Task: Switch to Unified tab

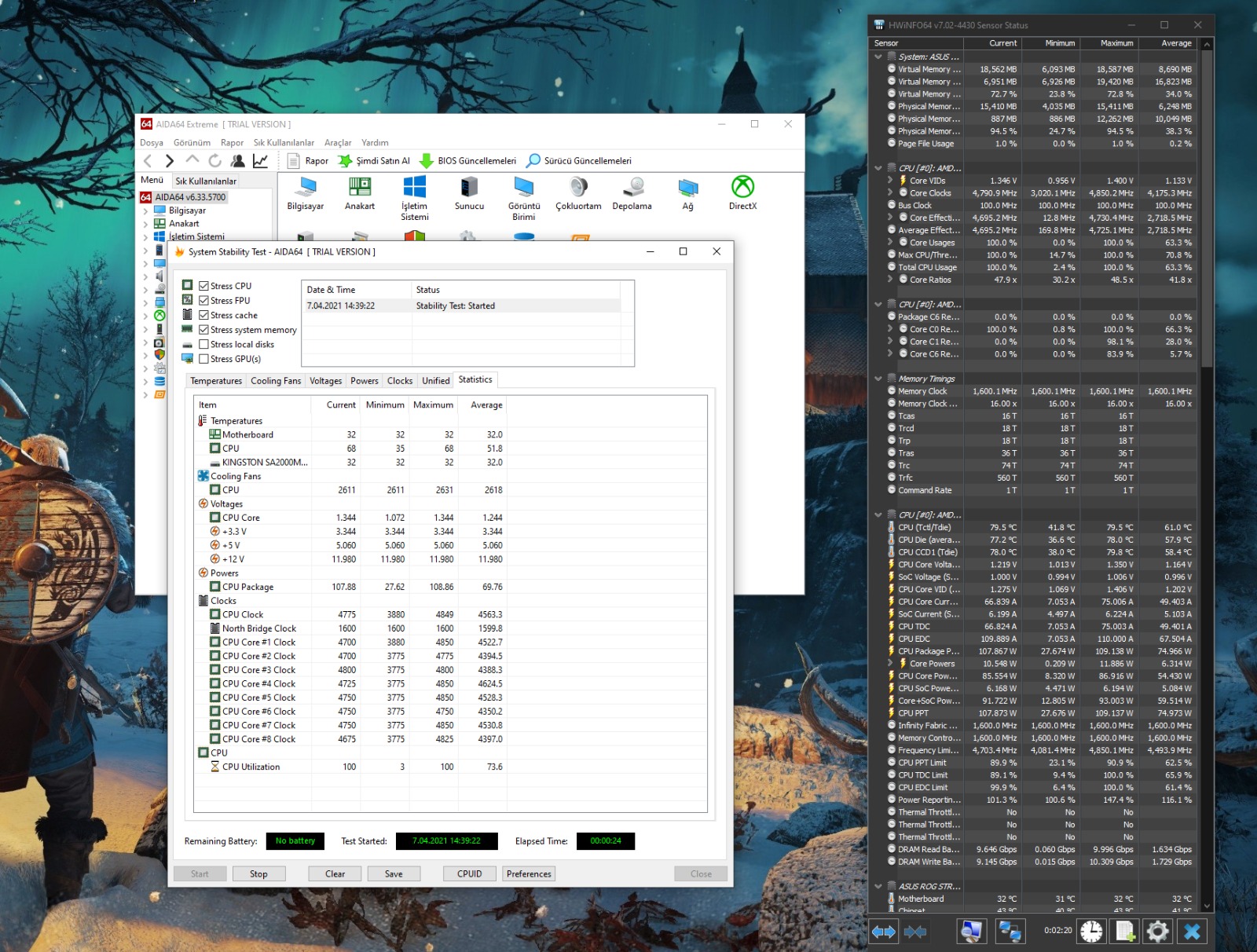Action: coord(436,381)
